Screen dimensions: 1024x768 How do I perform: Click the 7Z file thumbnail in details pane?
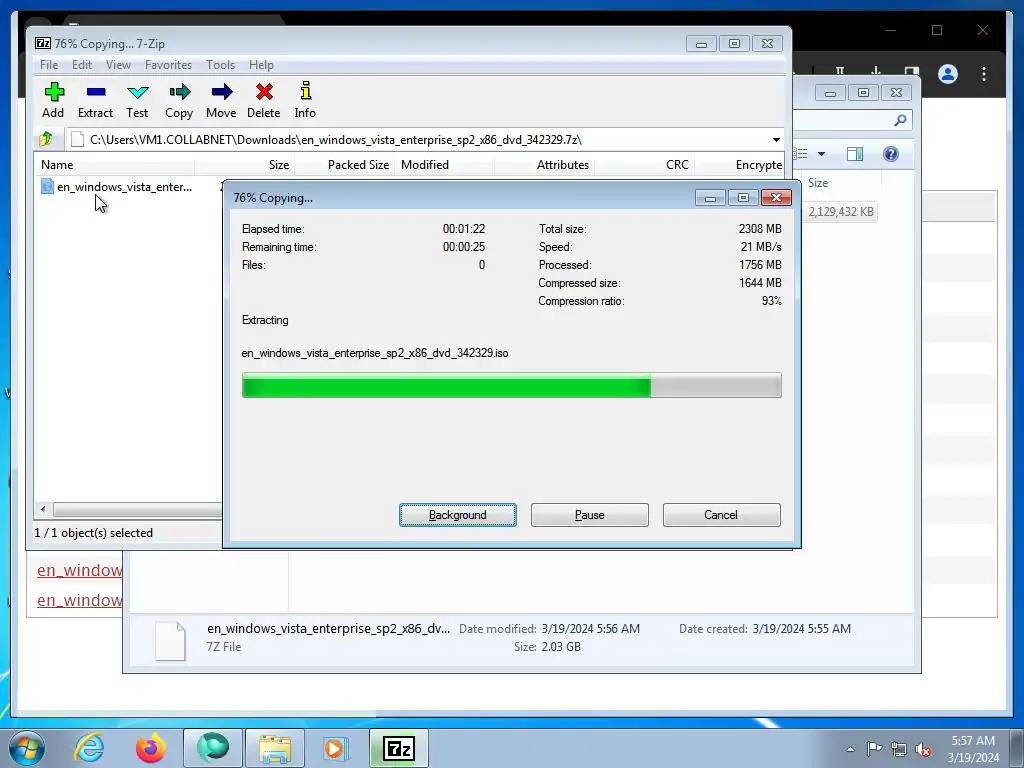[x=170, y=641]
